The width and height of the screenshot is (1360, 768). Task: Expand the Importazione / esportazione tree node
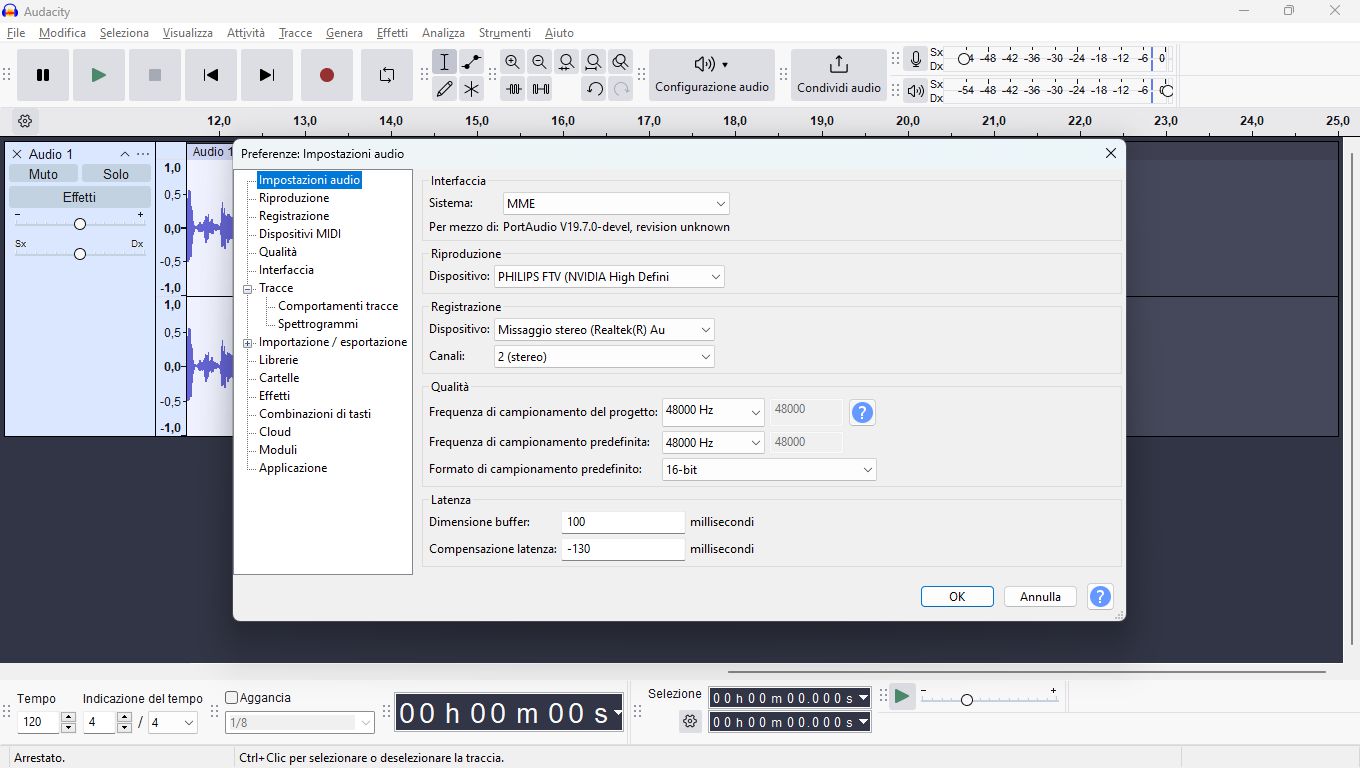(248, 343)
